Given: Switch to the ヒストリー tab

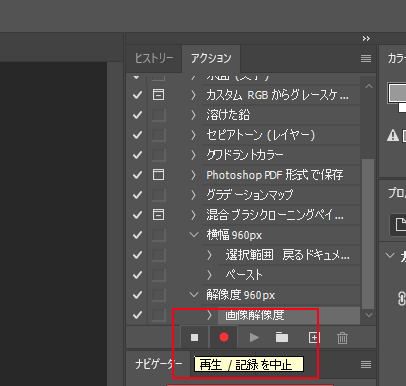Looking at the screenshot, I should [x=154, y=59].
